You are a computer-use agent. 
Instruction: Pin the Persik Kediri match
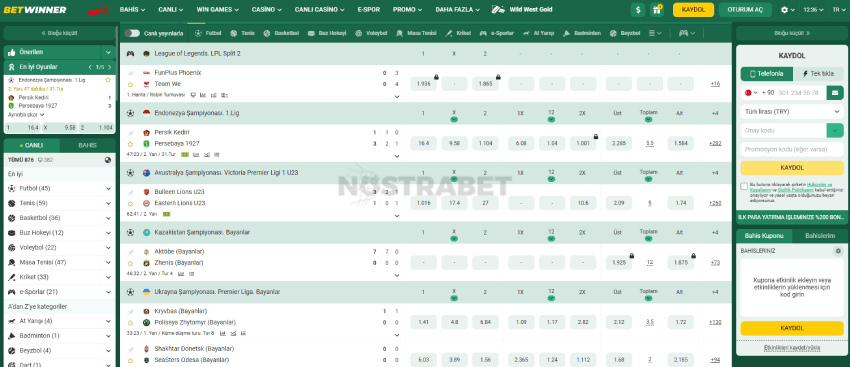(130, 133)
